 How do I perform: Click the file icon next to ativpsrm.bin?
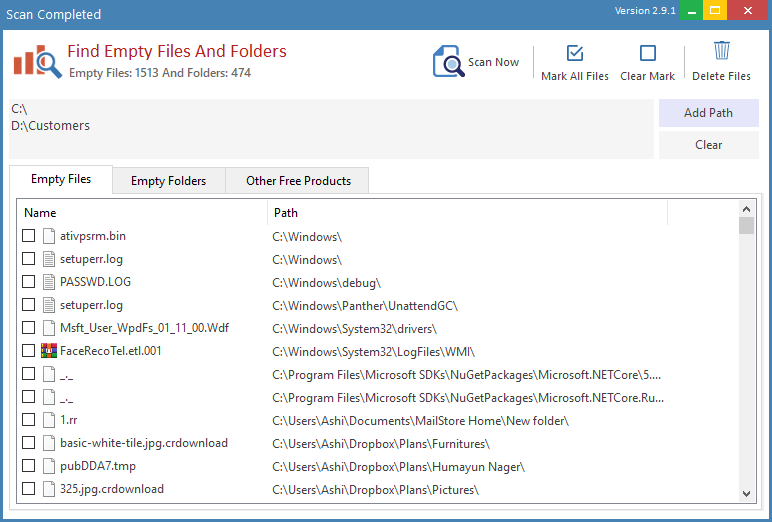pyautogui.click(x=49, y=236)
